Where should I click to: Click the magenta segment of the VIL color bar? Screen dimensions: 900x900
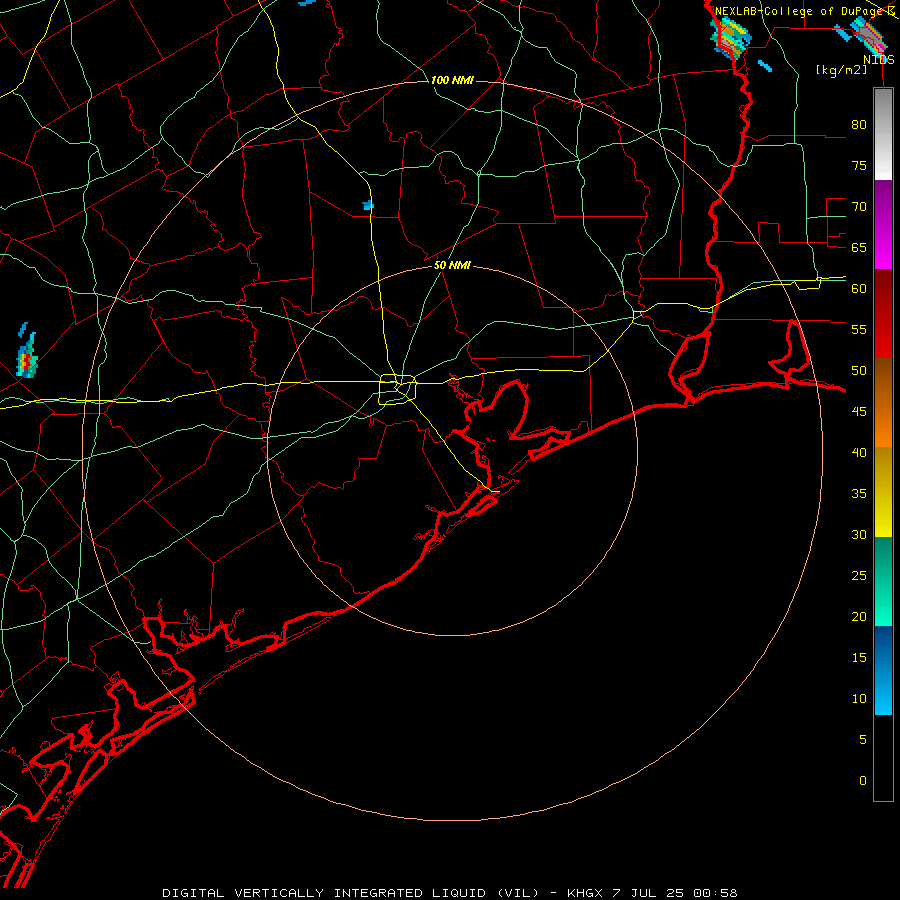pyautogui.click(x=883, y=224)
